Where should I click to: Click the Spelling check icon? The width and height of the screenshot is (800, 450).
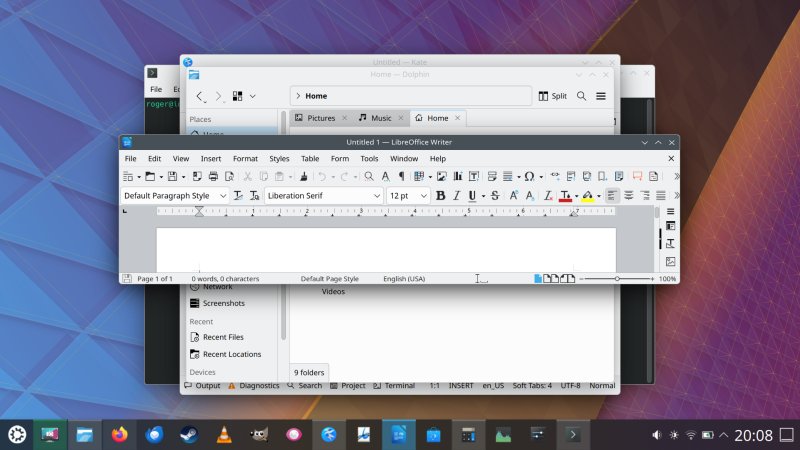click(385, 177)
